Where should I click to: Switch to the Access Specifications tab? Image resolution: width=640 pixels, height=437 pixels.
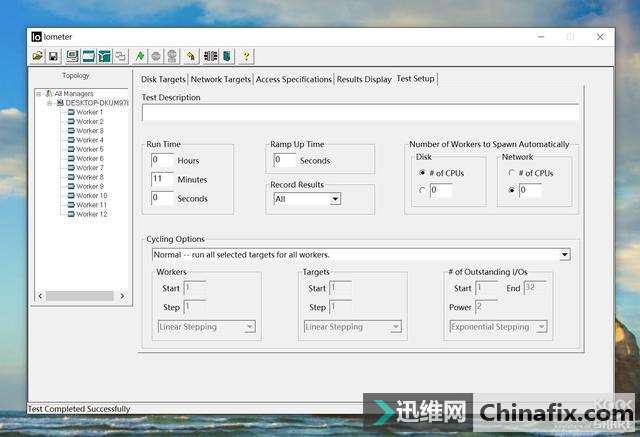click(x=293, y=79)
